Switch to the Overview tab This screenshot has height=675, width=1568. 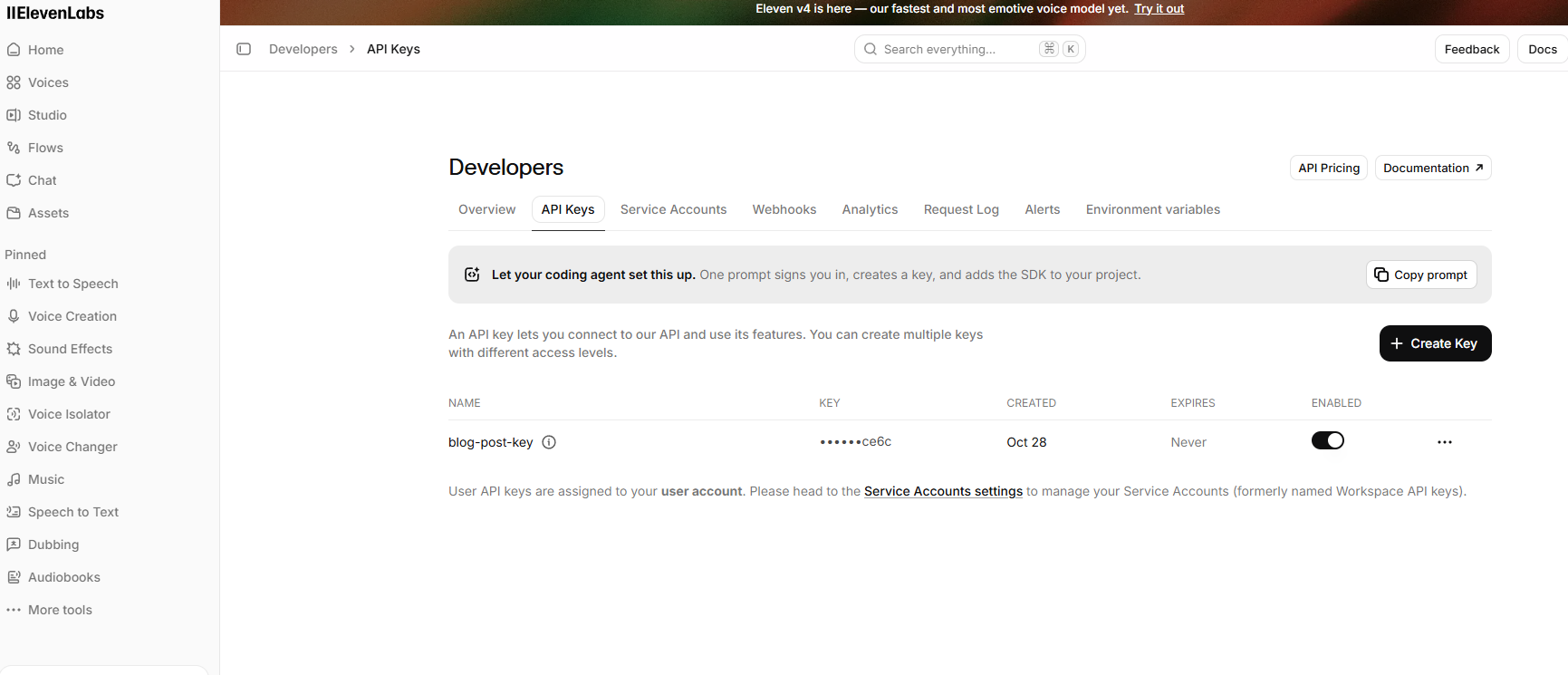[x=486, y=209]
